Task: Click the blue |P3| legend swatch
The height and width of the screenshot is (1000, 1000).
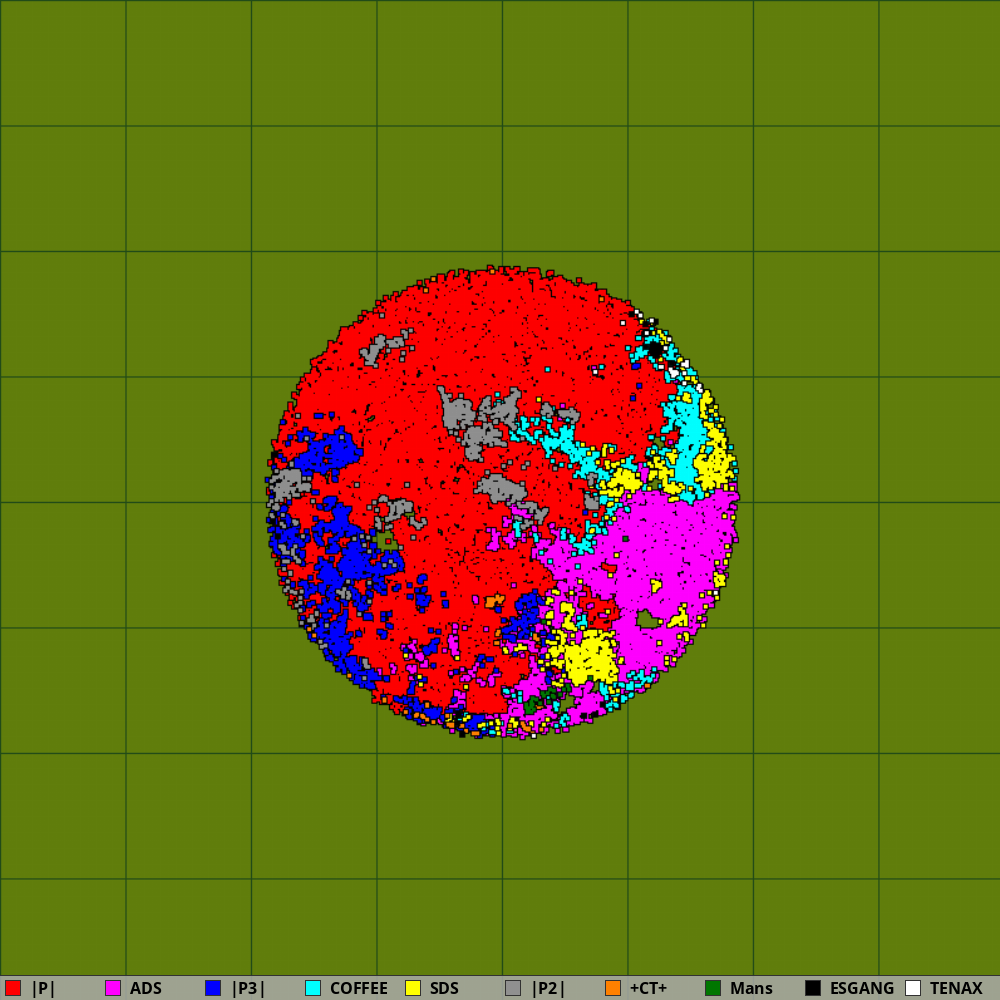Action: point(213,988)
